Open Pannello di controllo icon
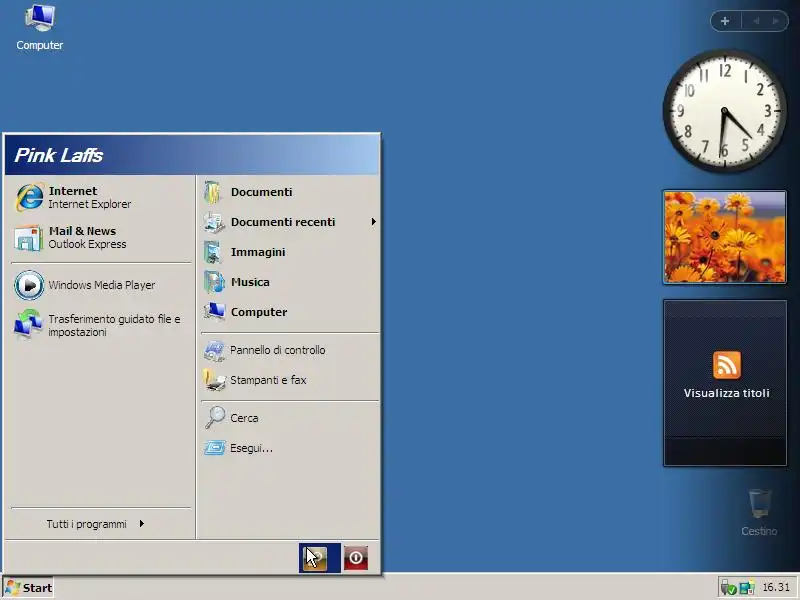This screenshot has height=600, width=800. 214,350
